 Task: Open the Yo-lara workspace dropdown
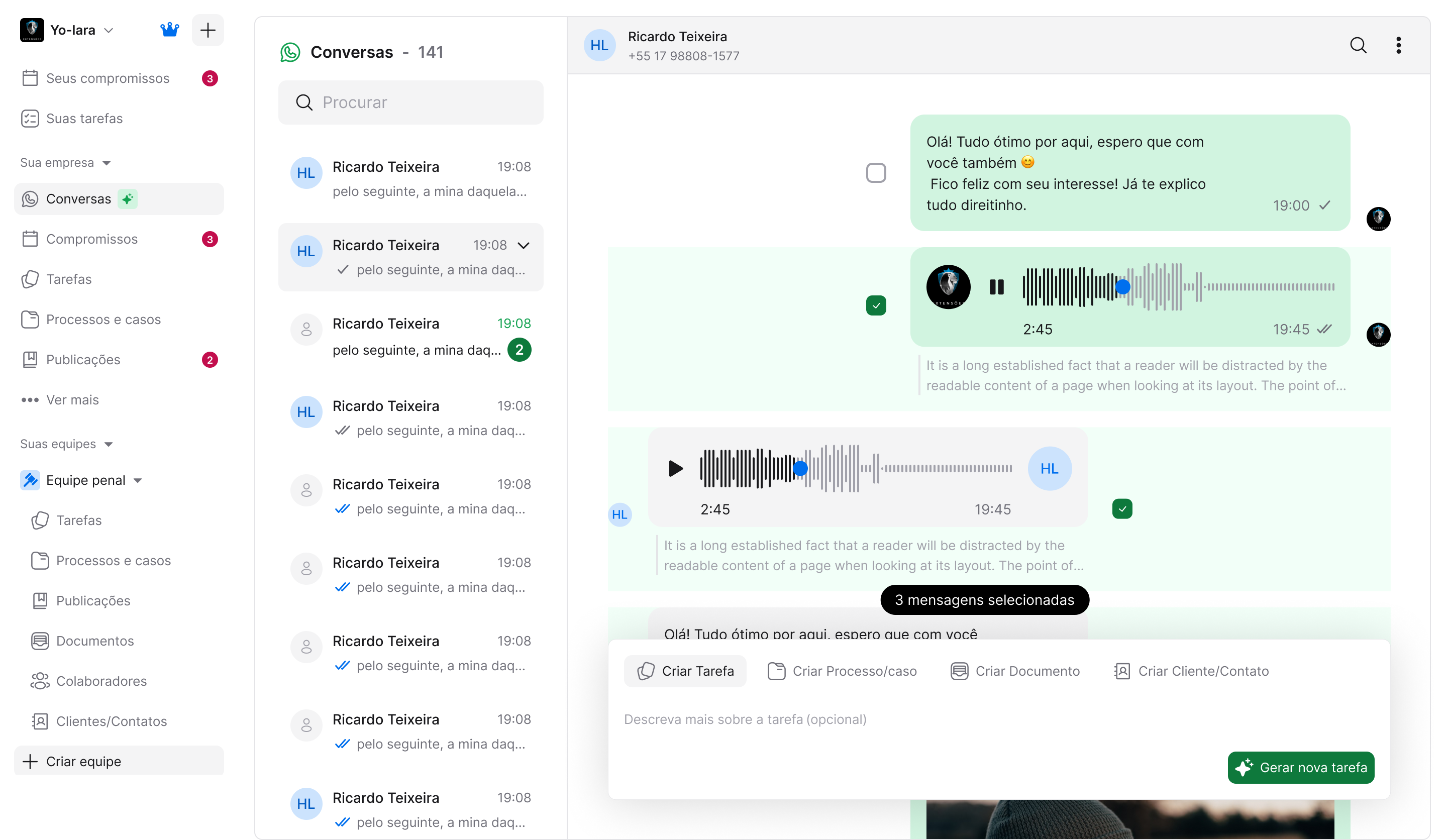(68, 30)
